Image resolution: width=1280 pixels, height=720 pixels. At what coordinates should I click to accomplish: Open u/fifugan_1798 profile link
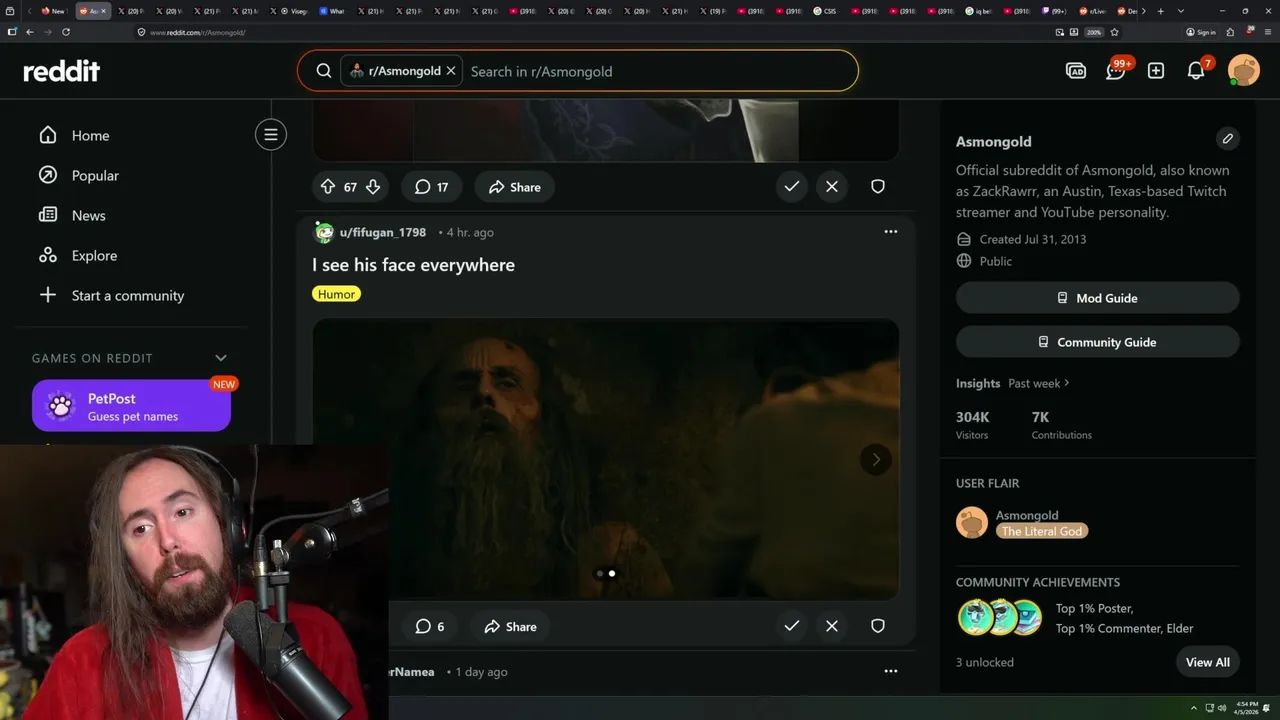click(x=383, y=232)
